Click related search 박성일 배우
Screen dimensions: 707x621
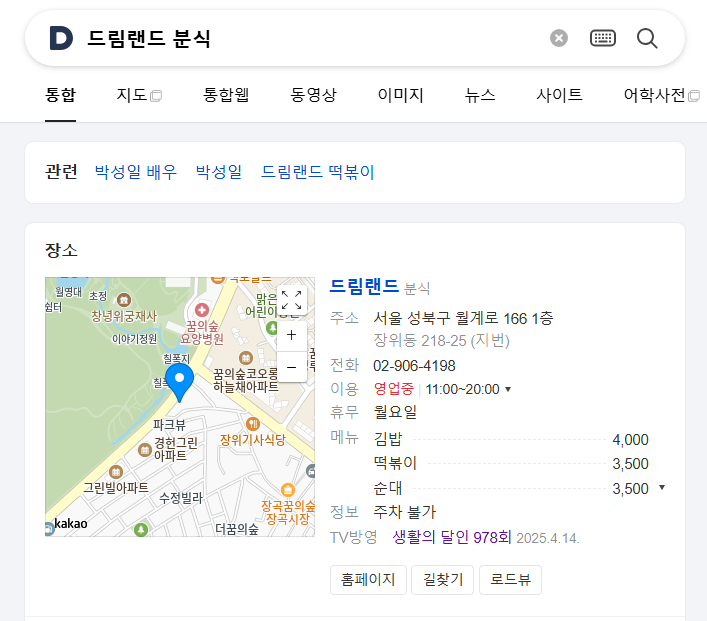pyautogui.click(x=136, y=172)
